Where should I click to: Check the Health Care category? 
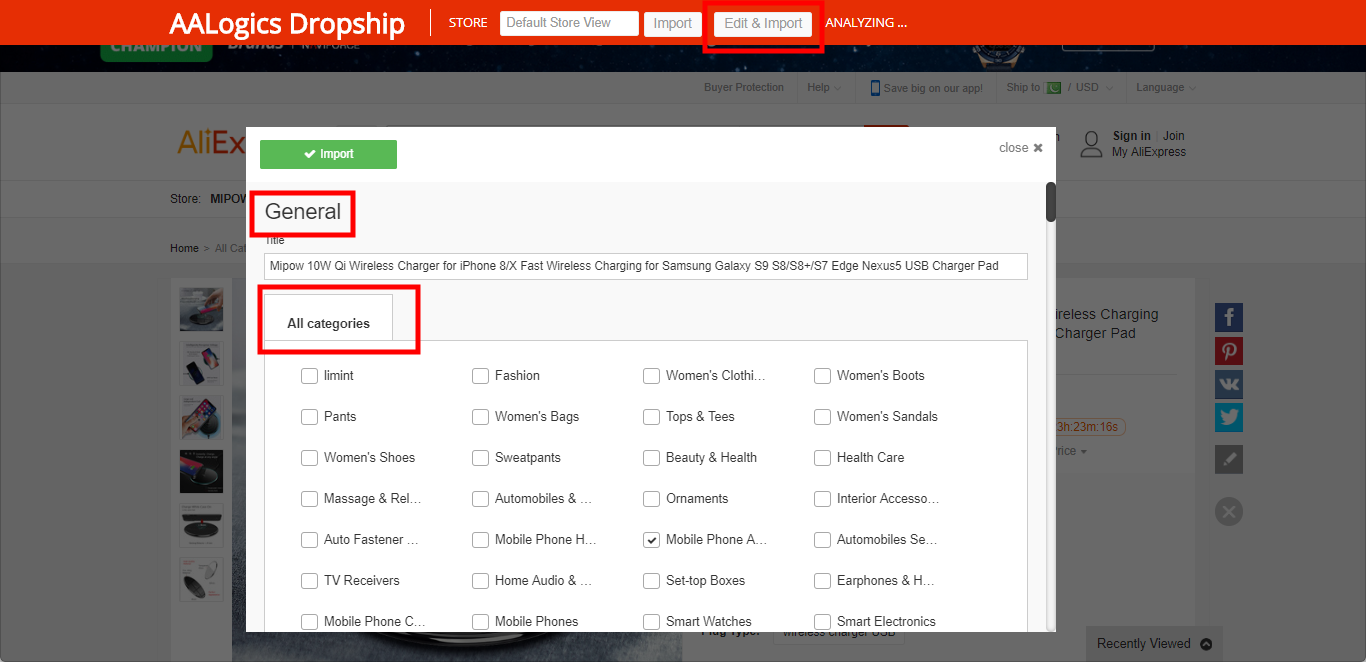coord(822,458)
